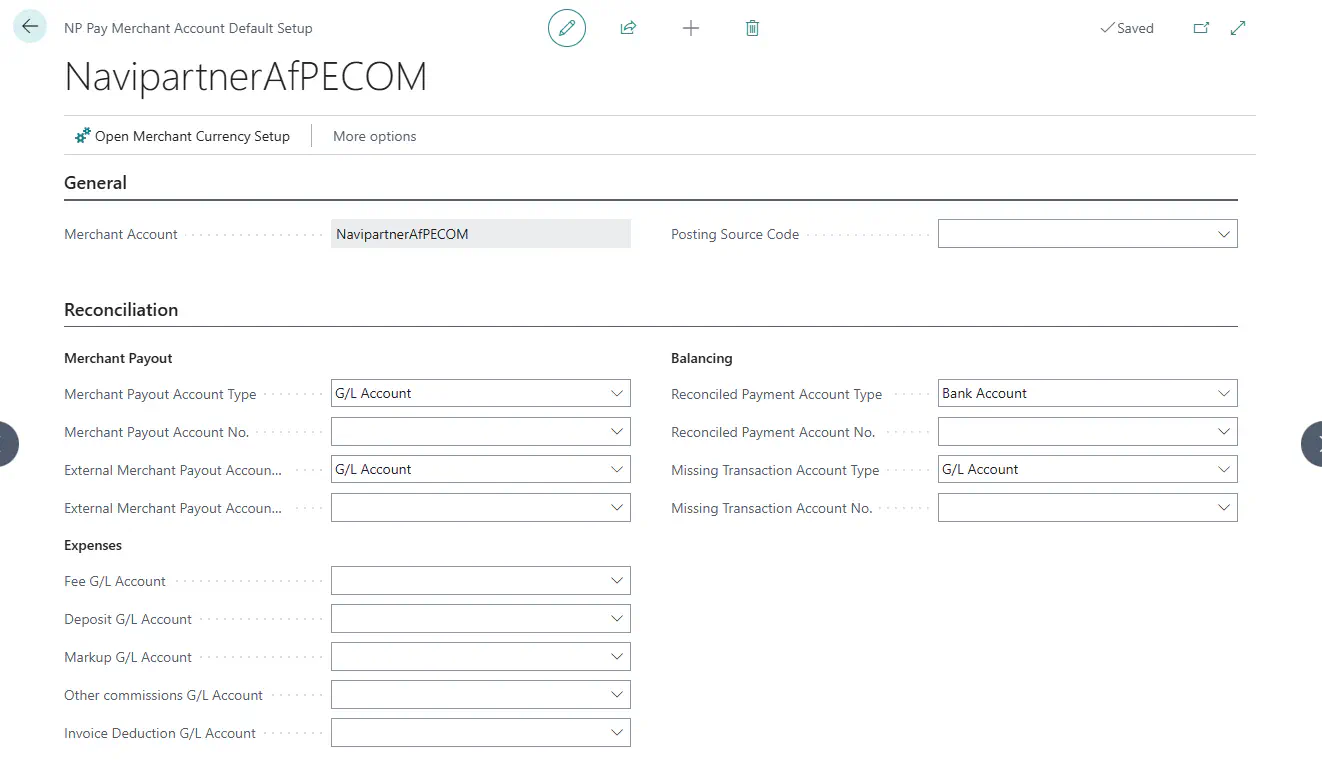Click the pencil edit icon
This screenshot has width=1322, height=781.
(566, 28)
